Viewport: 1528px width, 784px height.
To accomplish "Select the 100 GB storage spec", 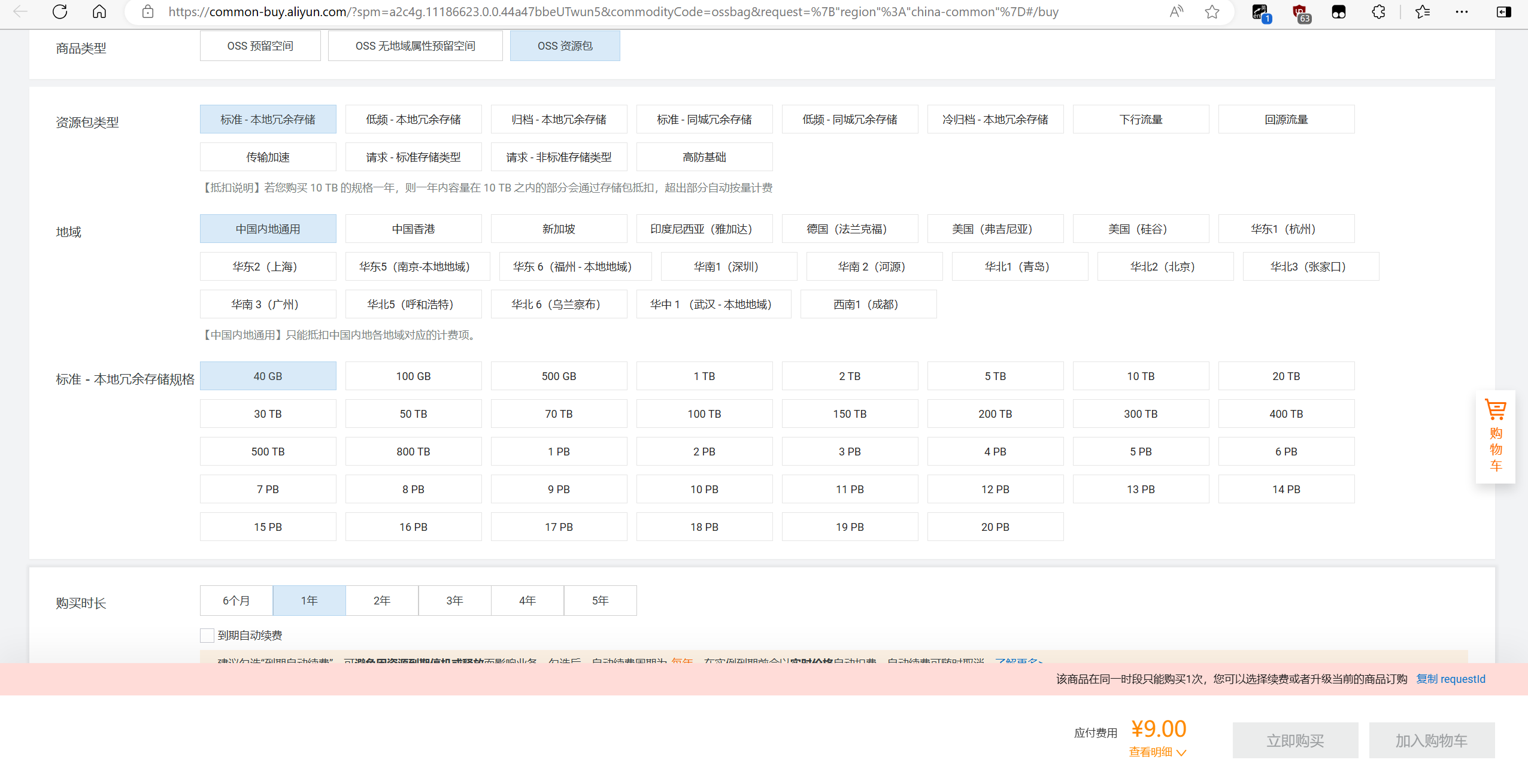I will pos(413,376).
